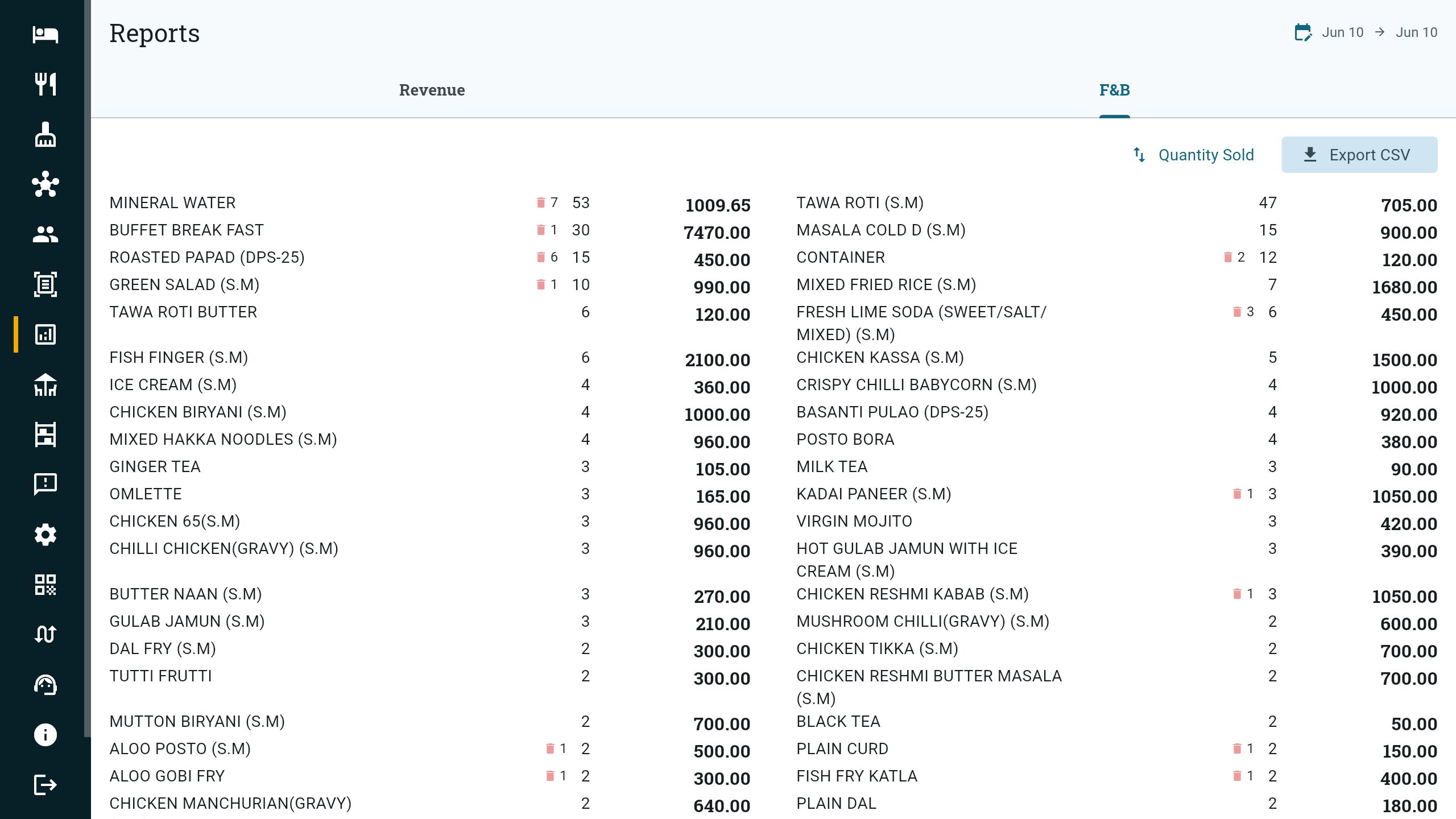This screenshot has height=819, width=1456.
Task: Open the QR code sidebar icon
Action: [45, 585]
